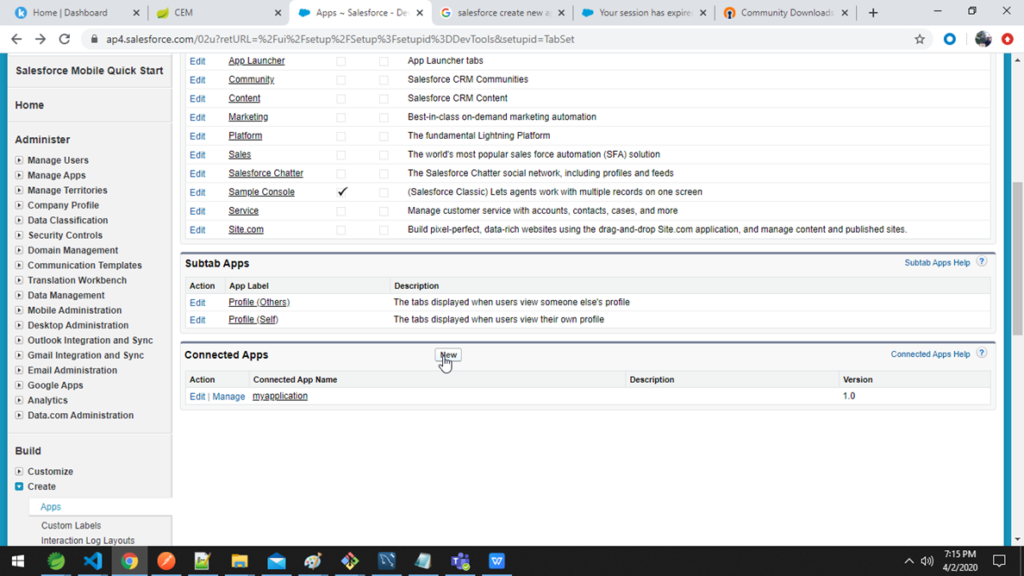Click the page vertical scrollbar thumb
Screen dimensions: 1024x576
pos(1017,258)
